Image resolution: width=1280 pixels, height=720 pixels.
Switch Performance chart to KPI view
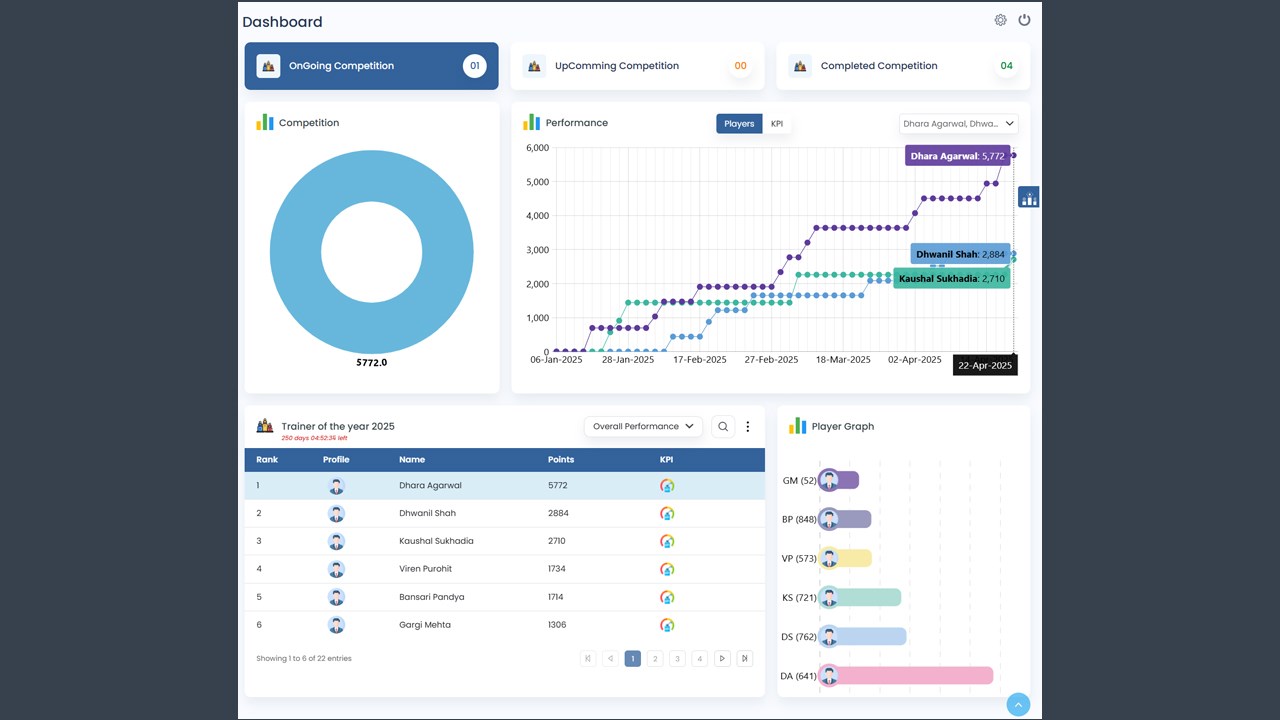click(777, 124)
